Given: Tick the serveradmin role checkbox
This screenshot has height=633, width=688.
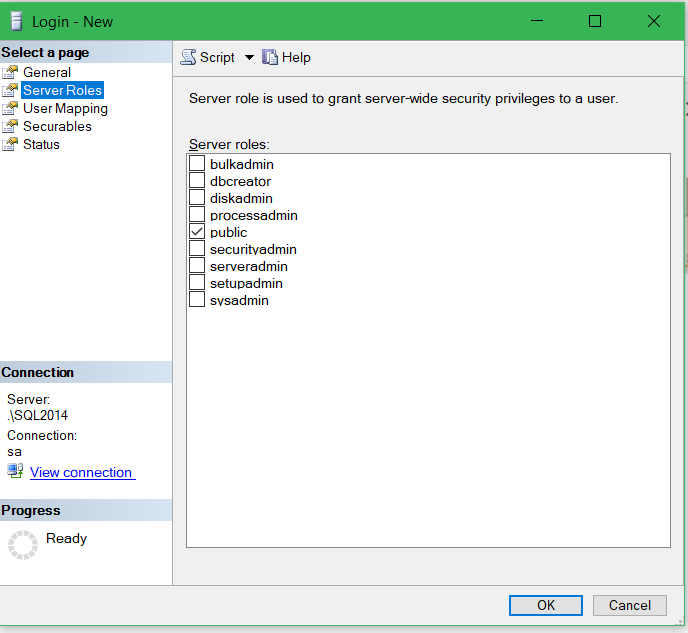Looking at the screenshot, I should coord(197,265).
